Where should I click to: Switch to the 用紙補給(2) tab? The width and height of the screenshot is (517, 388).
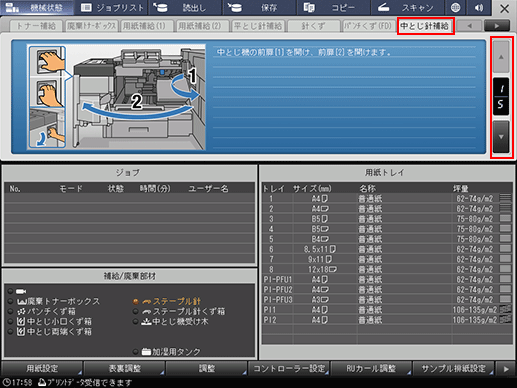202,26
